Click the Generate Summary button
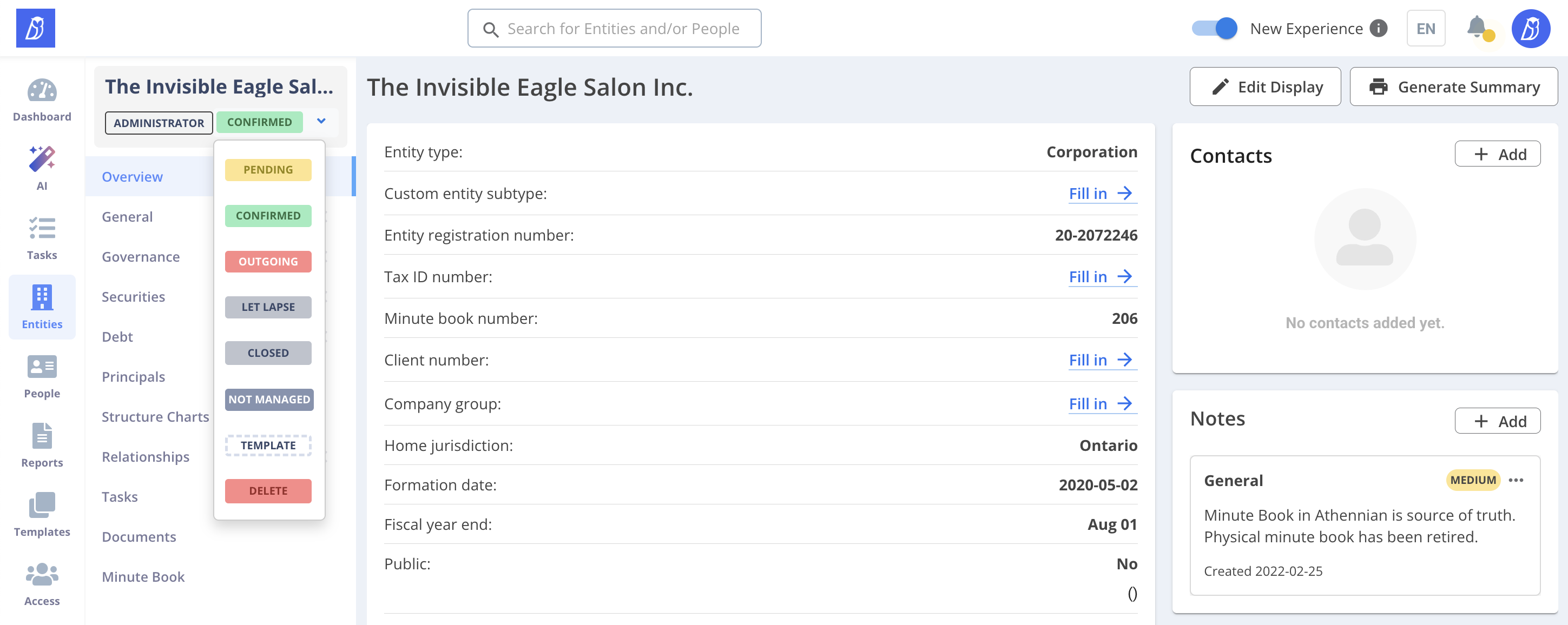Viewport: 1568px width, 625px height. [1453, 87]
